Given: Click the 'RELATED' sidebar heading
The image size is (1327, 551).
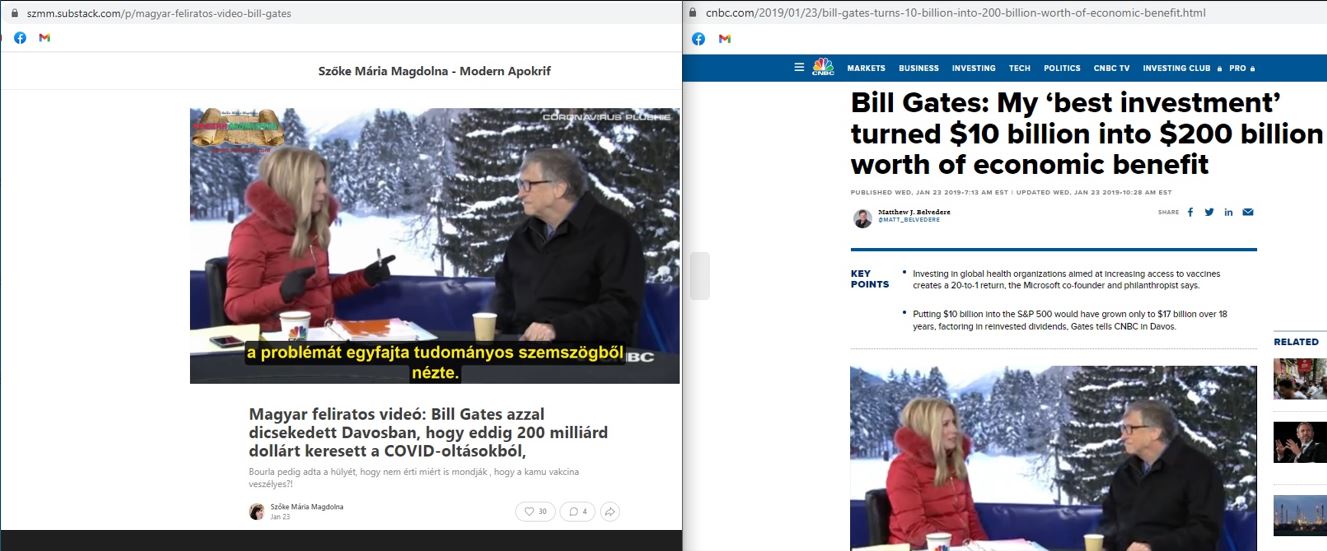Looking at the screenshot, I should (x=1296, y=342).
